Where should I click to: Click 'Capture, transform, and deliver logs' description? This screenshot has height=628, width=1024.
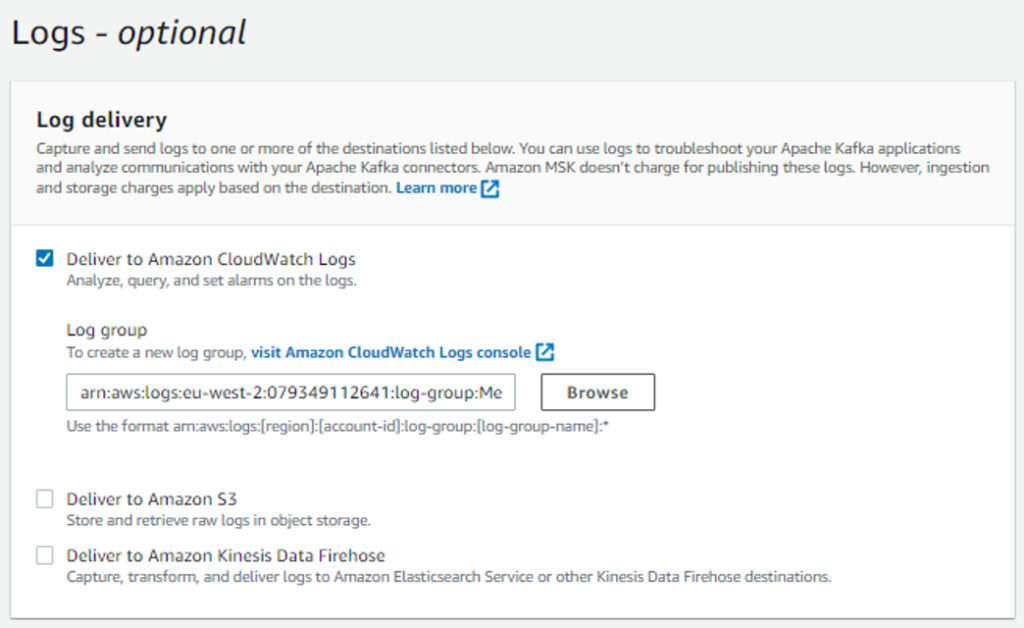449,577
